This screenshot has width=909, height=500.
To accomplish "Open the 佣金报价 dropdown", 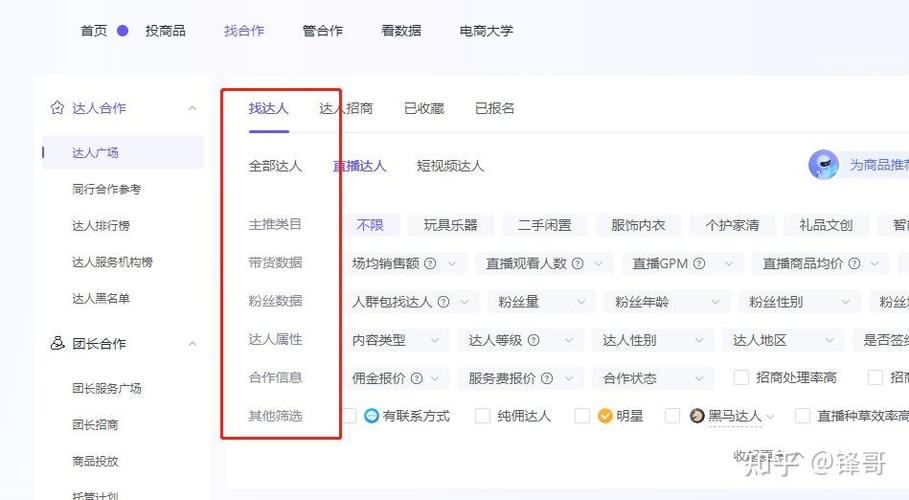I will point(395,378).
